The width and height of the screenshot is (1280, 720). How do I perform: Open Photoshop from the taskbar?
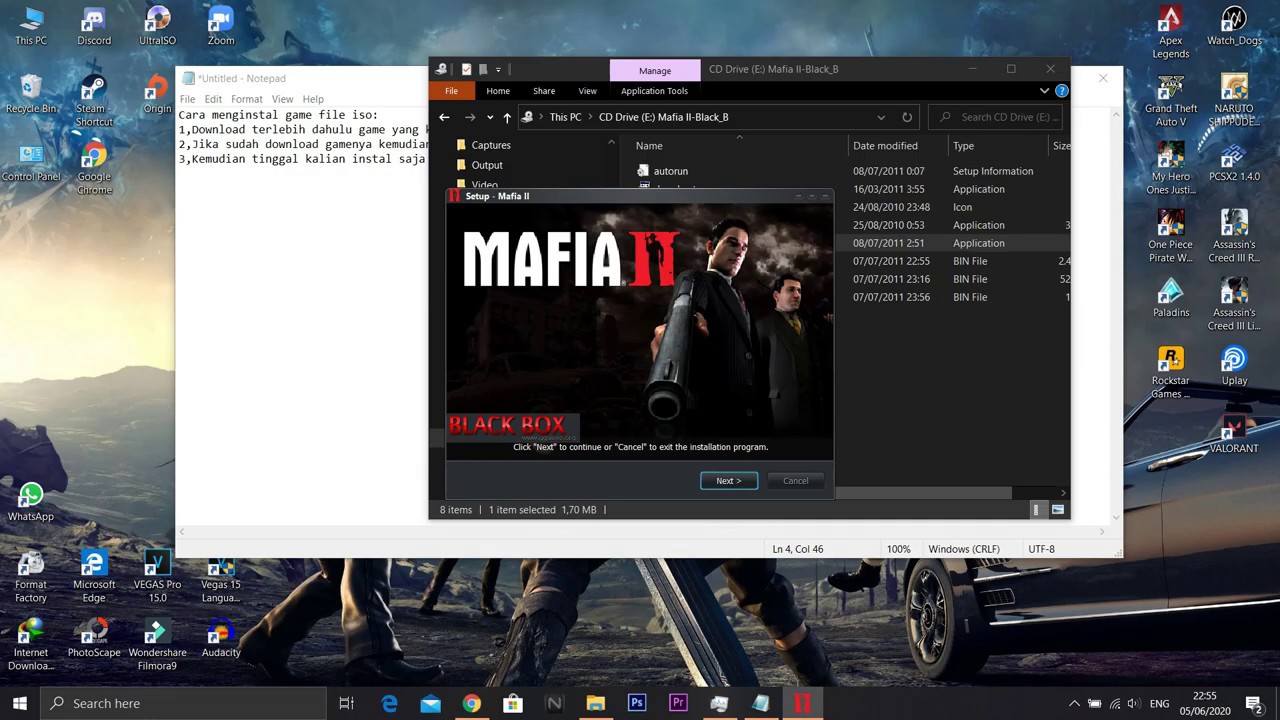click(636, 703)
